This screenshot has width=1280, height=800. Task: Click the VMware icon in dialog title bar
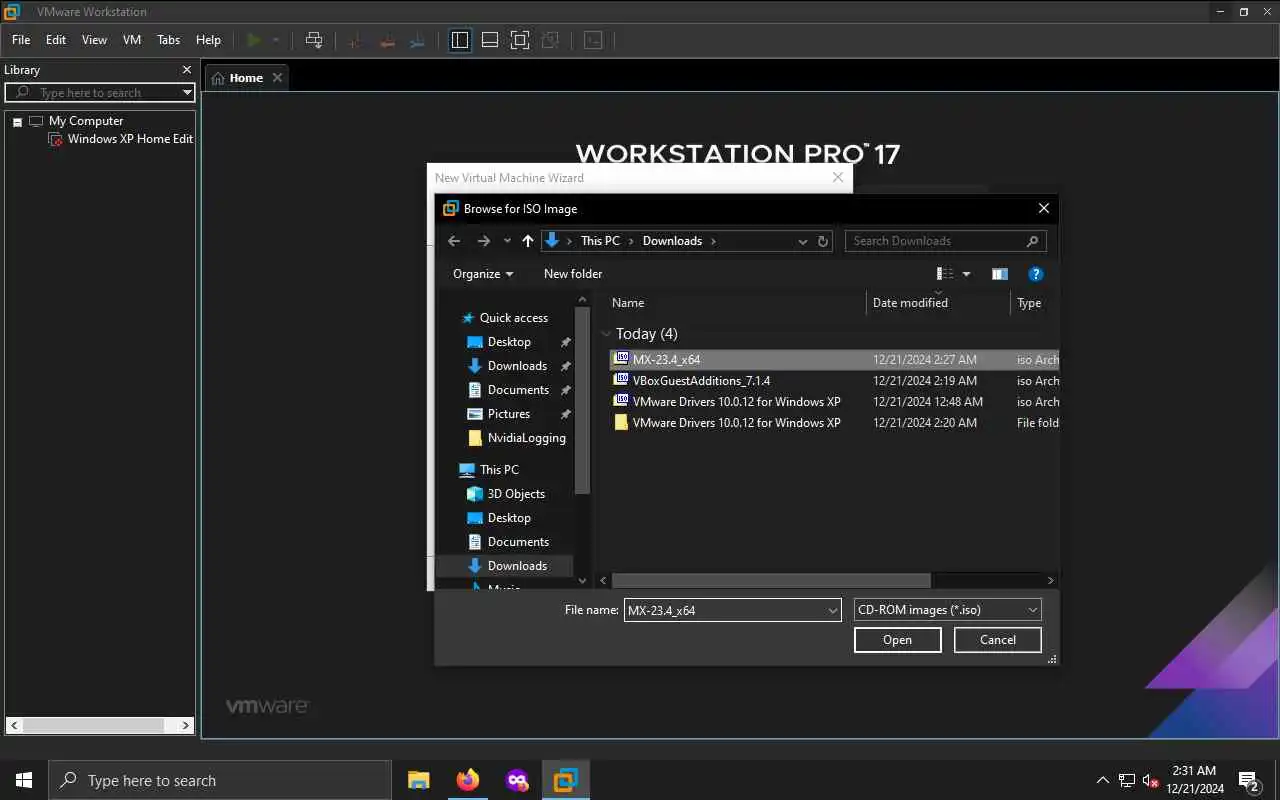point(450,209)
